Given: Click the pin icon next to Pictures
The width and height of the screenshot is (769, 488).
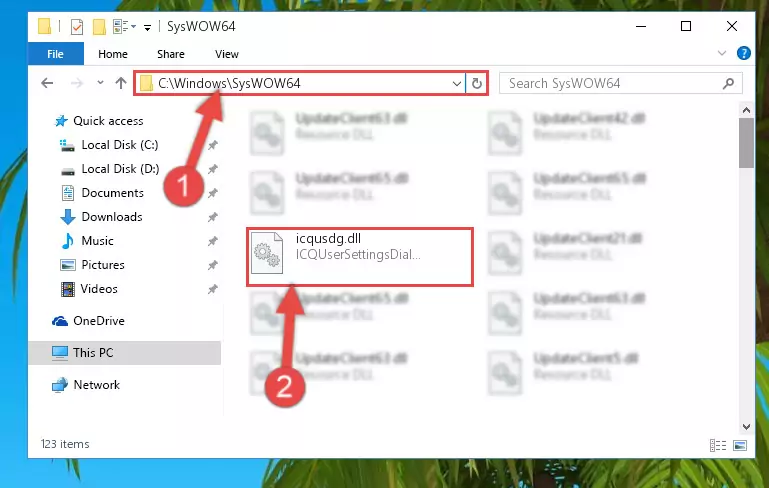Looking at the screenshot, I should tap(212, 265).
